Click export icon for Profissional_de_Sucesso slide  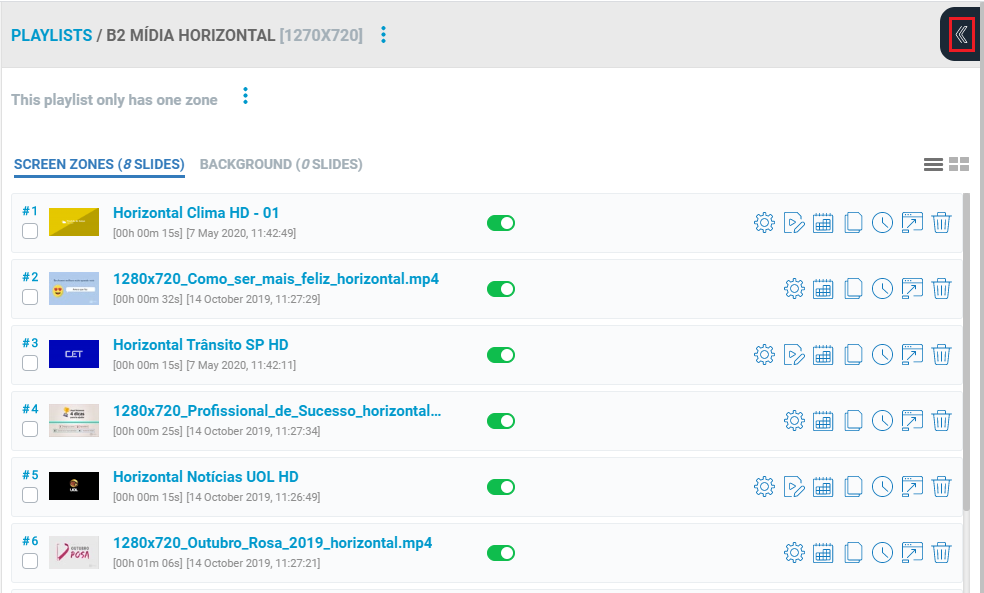pos(912,420)
